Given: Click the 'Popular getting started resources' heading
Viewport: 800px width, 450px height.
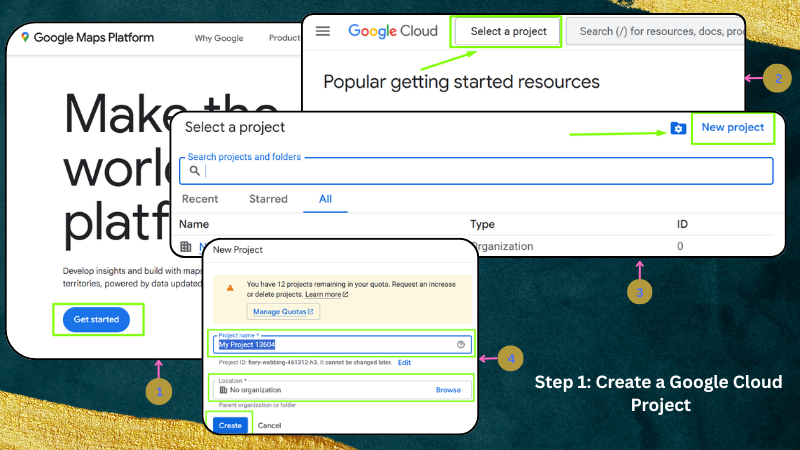Looking at the screenshot, I should 461,82.
